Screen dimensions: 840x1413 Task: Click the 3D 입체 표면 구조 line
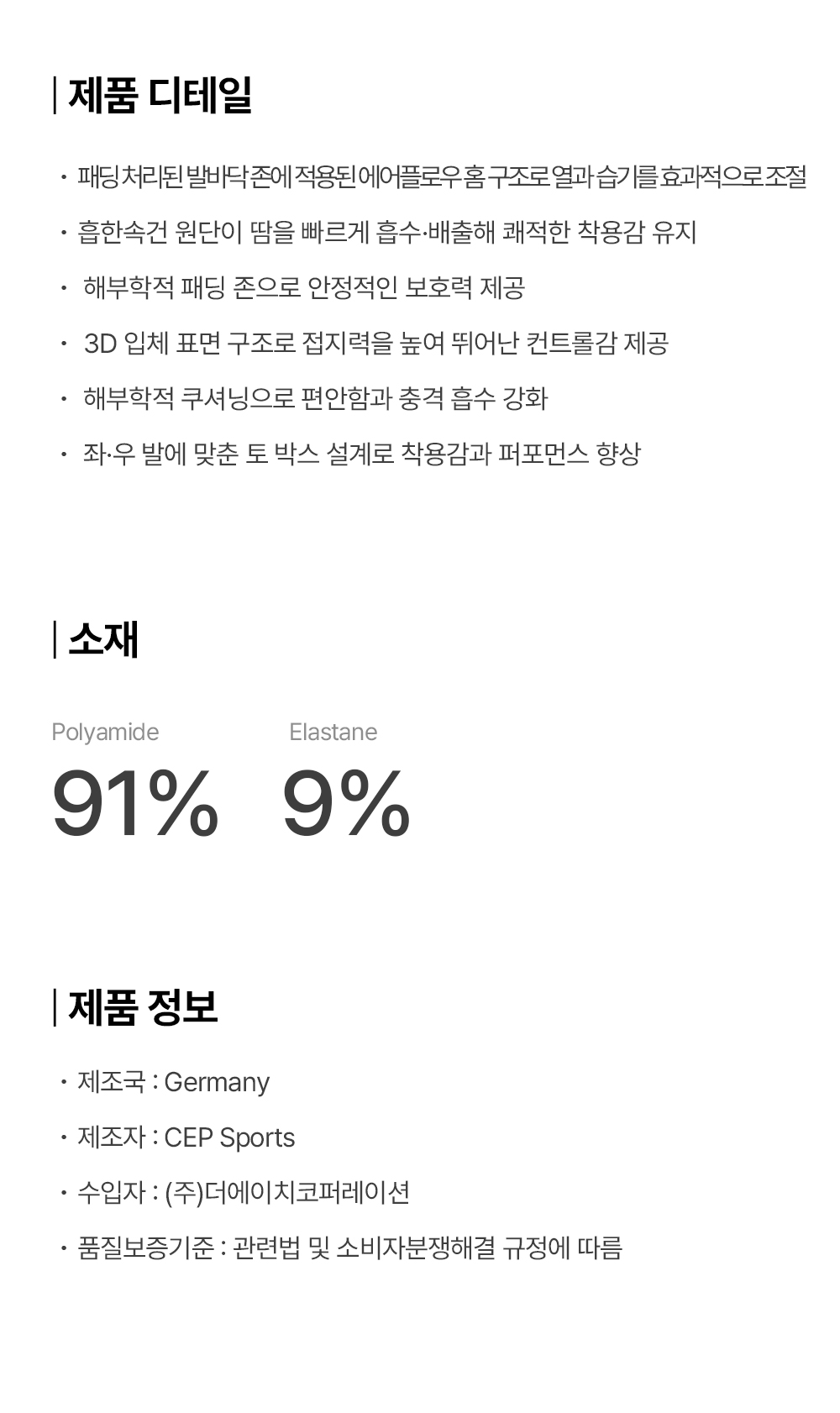coord(376,343)
